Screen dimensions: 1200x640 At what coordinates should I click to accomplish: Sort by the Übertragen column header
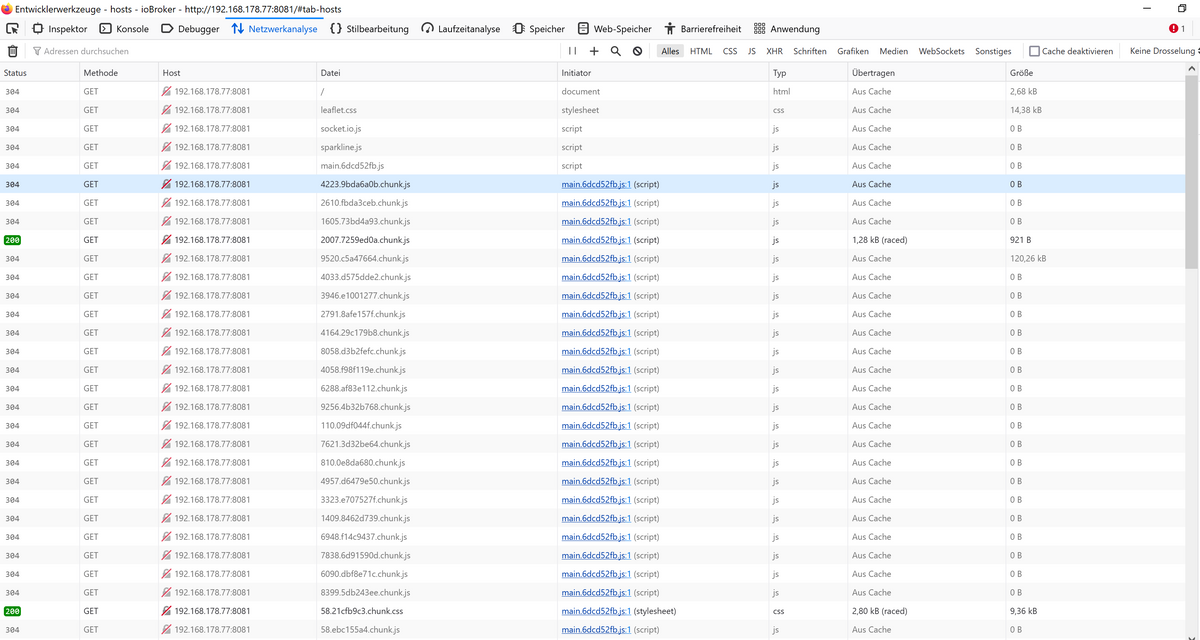coord(927,73)
